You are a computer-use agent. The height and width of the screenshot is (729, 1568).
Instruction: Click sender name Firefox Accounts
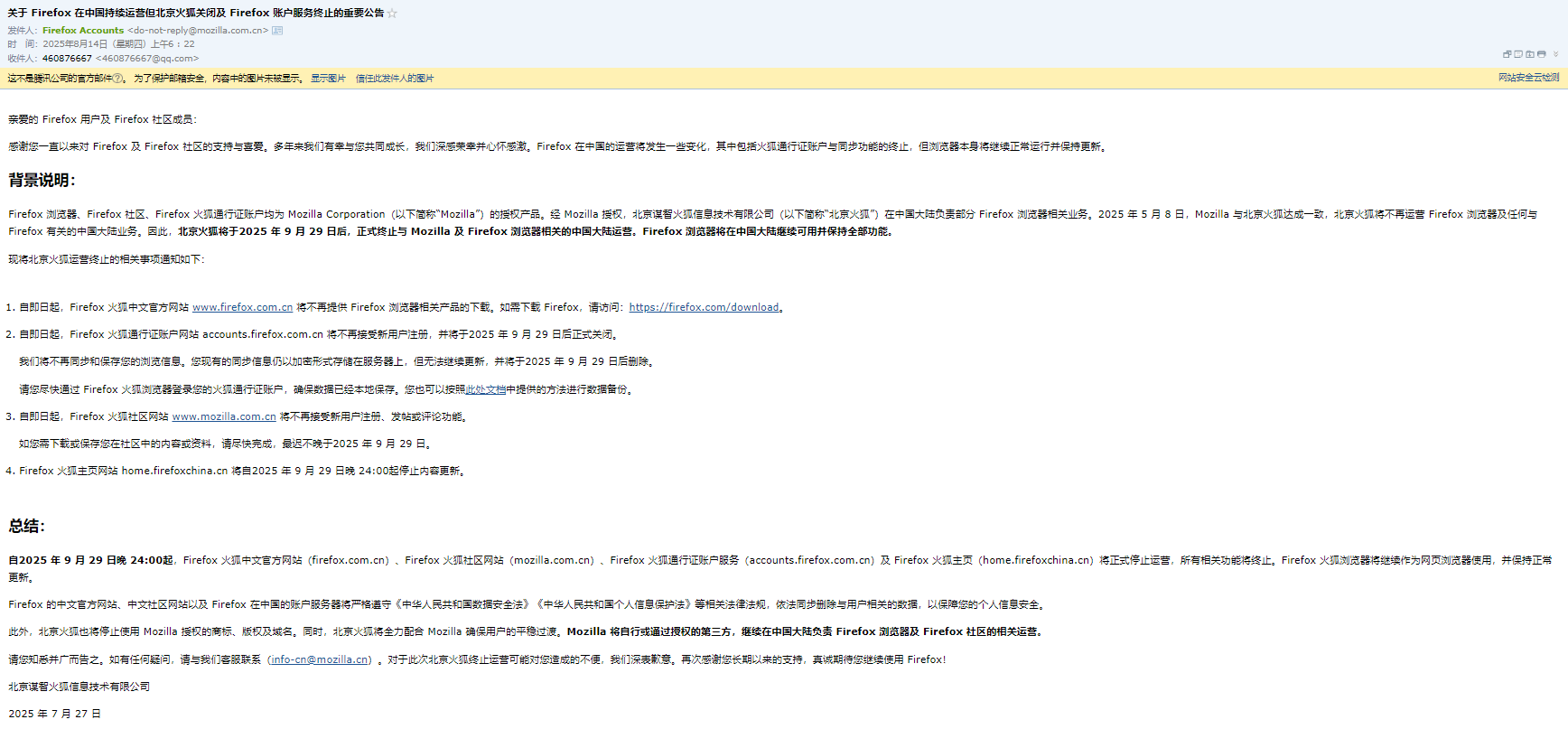(x=83, y=31)
